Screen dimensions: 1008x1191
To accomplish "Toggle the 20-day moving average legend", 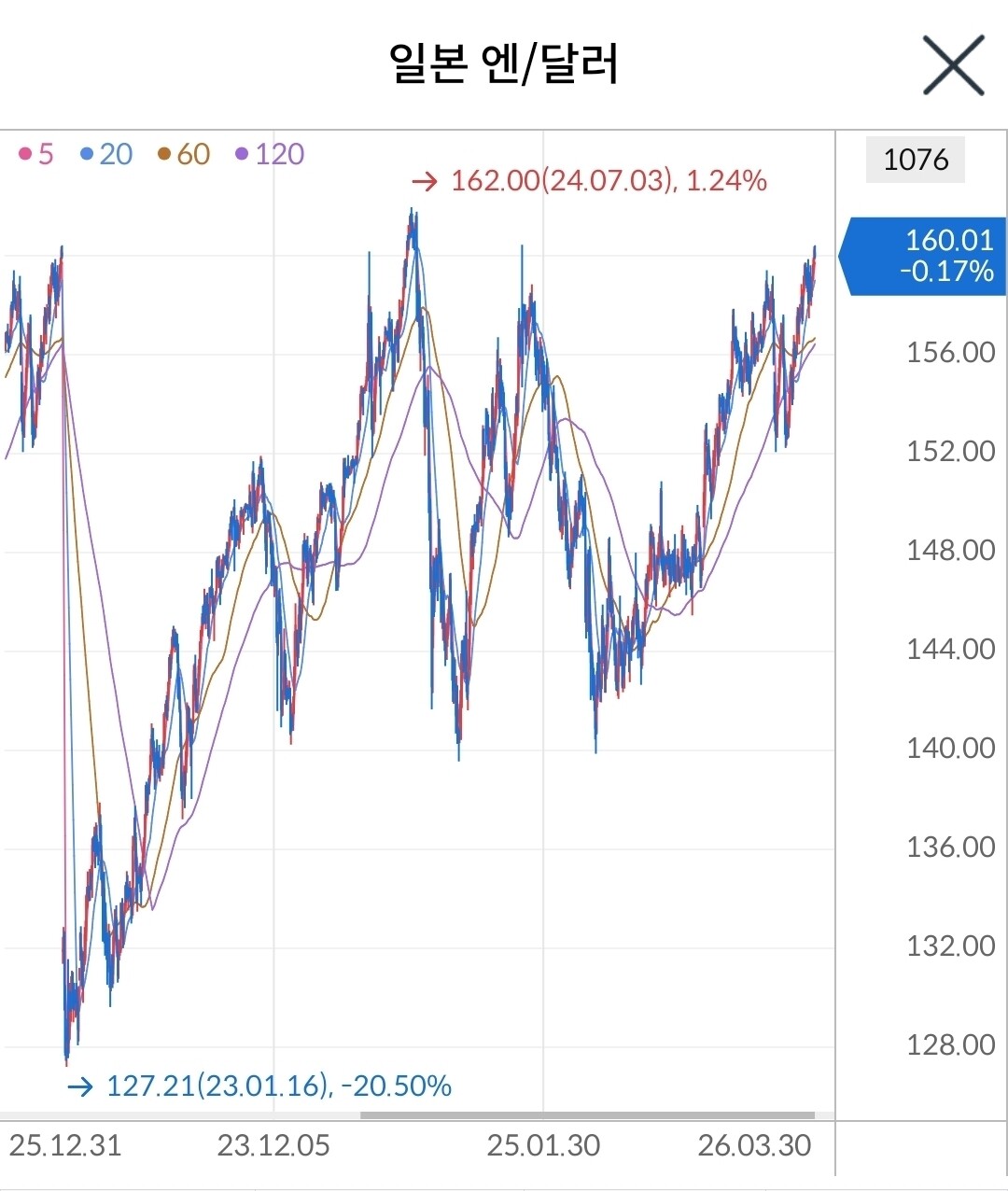I will pyautogui.click(x=106, y=154).
